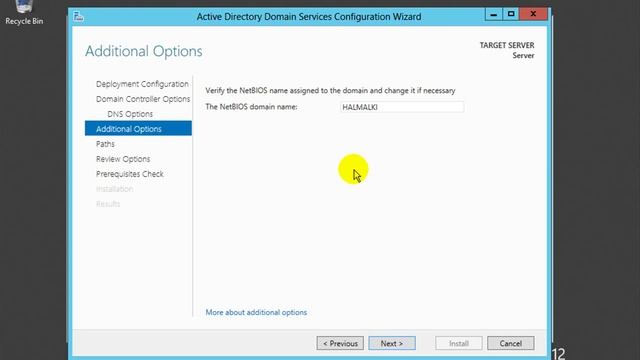Image resolution: width=640 pixels, height=360 pixels.
Task: Open Domain Controller Options step
Action: 143,99
